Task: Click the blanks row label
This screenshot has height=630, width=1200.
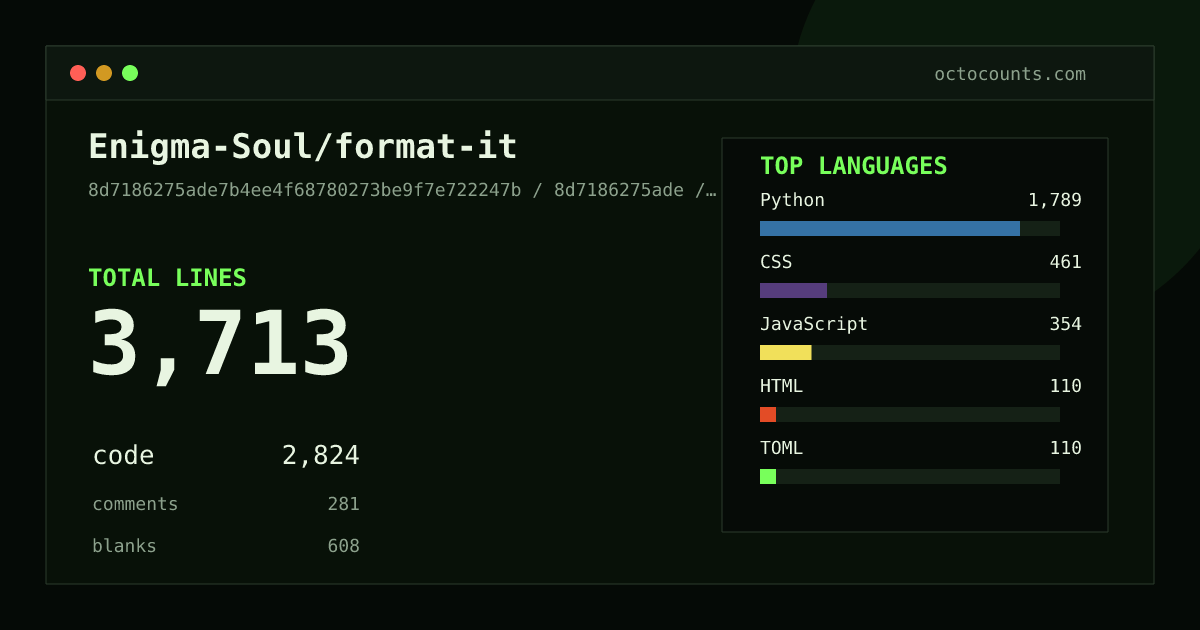Action: pyautogui.click(x=124, y=546)
